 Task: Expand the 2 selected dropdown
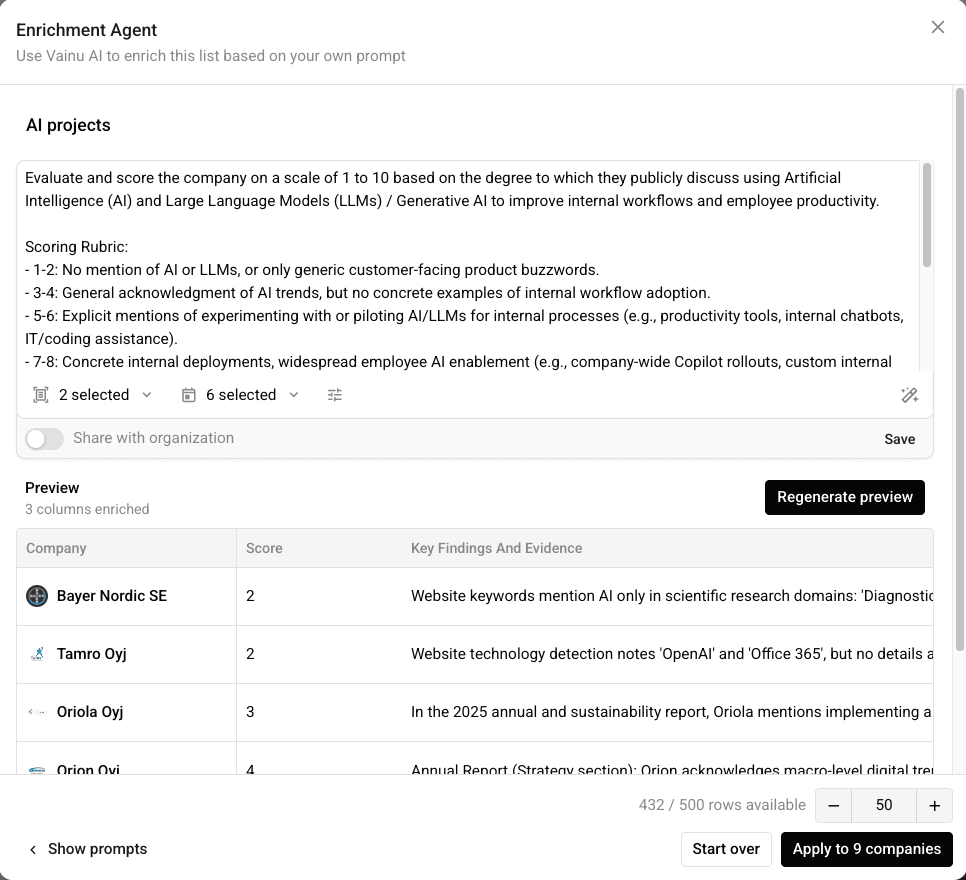93,395
